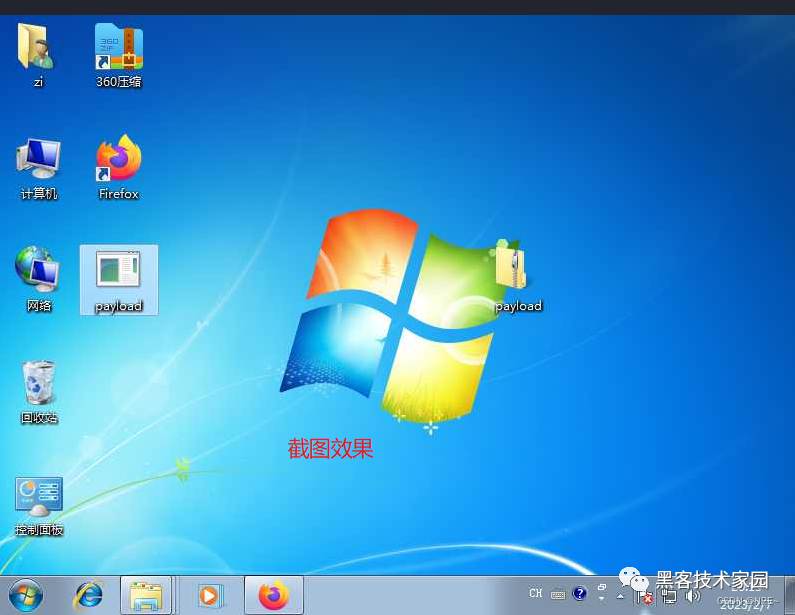Select the 计算机 desktop icon
This screenshot has height=615, width=795.
(x=39, y=168)
